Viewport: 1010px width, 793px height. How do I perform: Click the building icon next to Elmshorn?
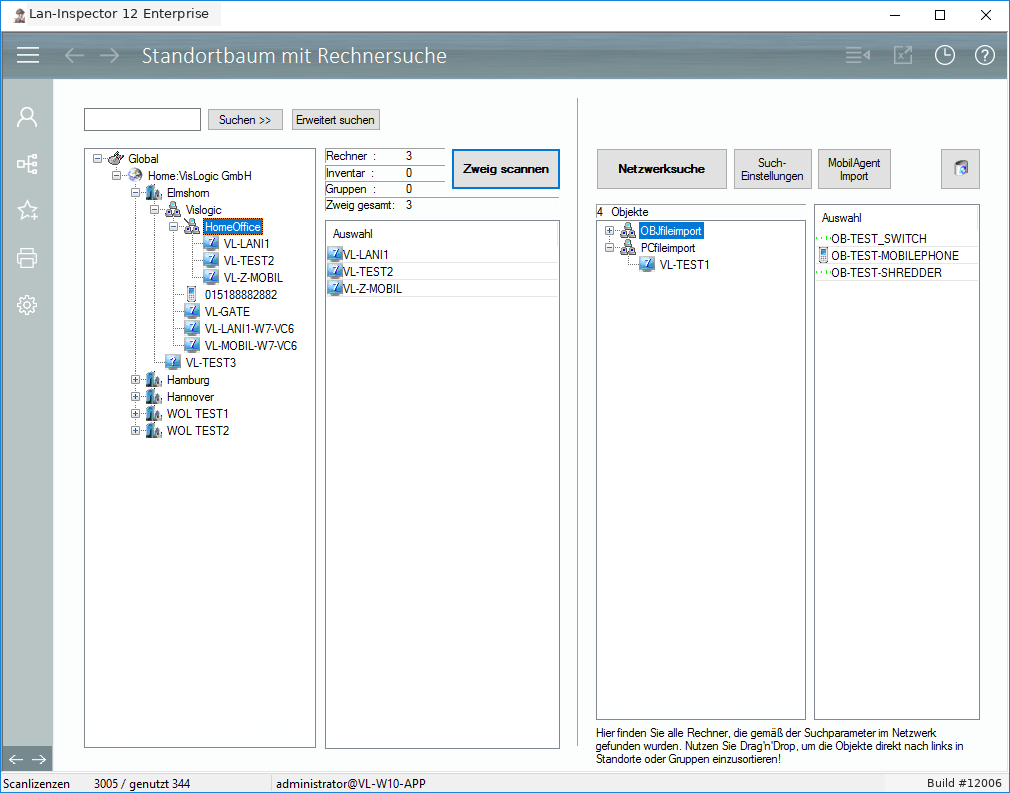tap(154, 192)
